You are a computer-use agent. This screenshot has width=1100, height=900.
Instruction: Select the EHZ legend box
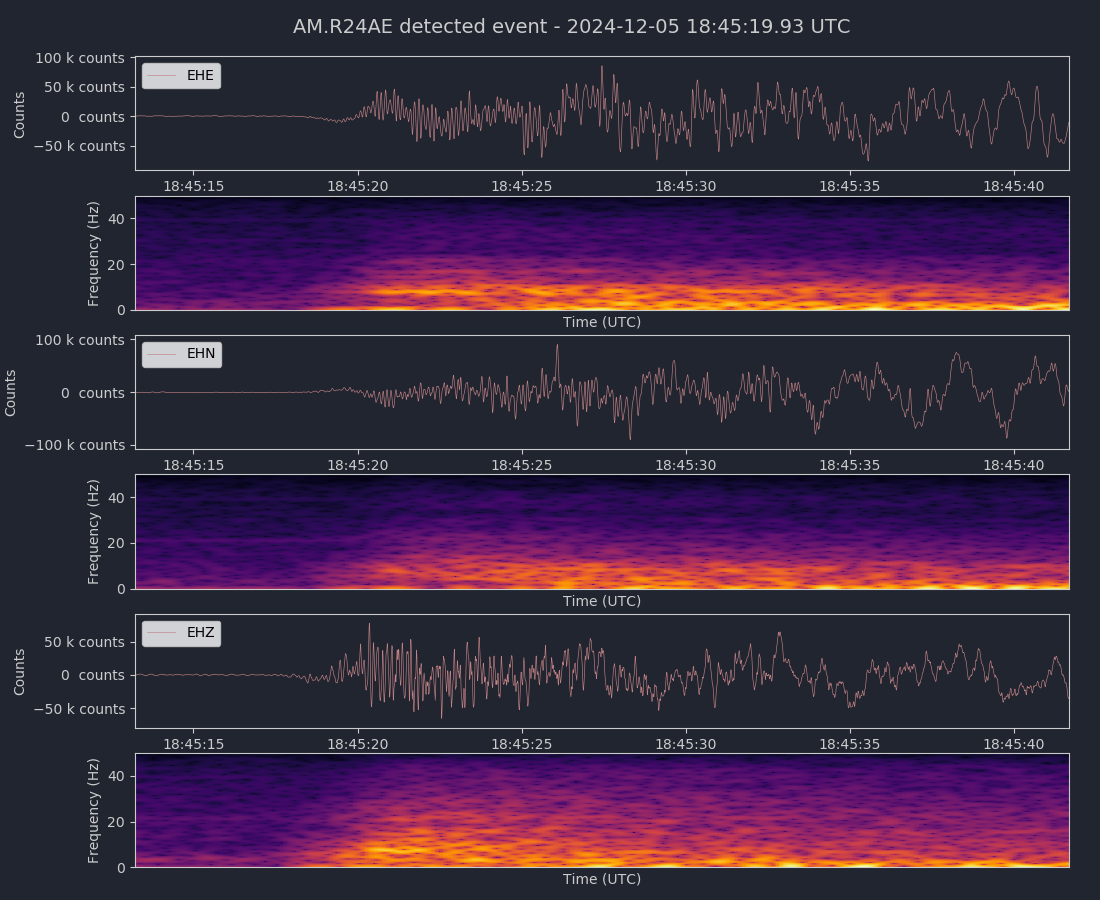[x=181, y=633]
